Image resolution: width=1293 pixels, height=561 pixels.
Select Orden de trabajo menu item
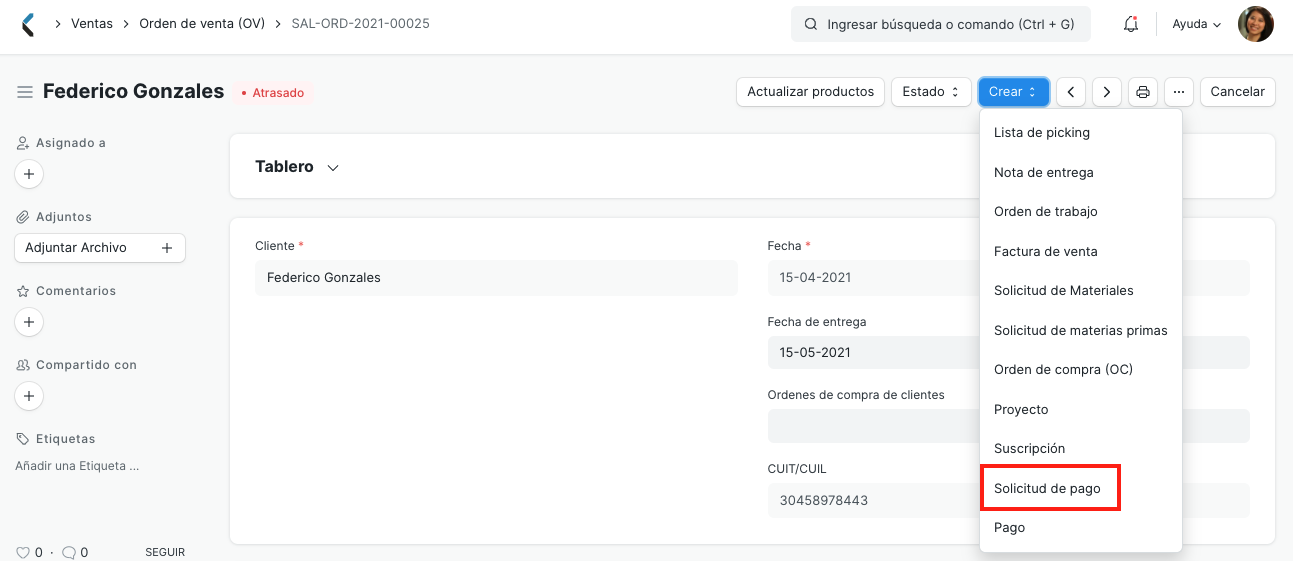tap(1081, 212)
